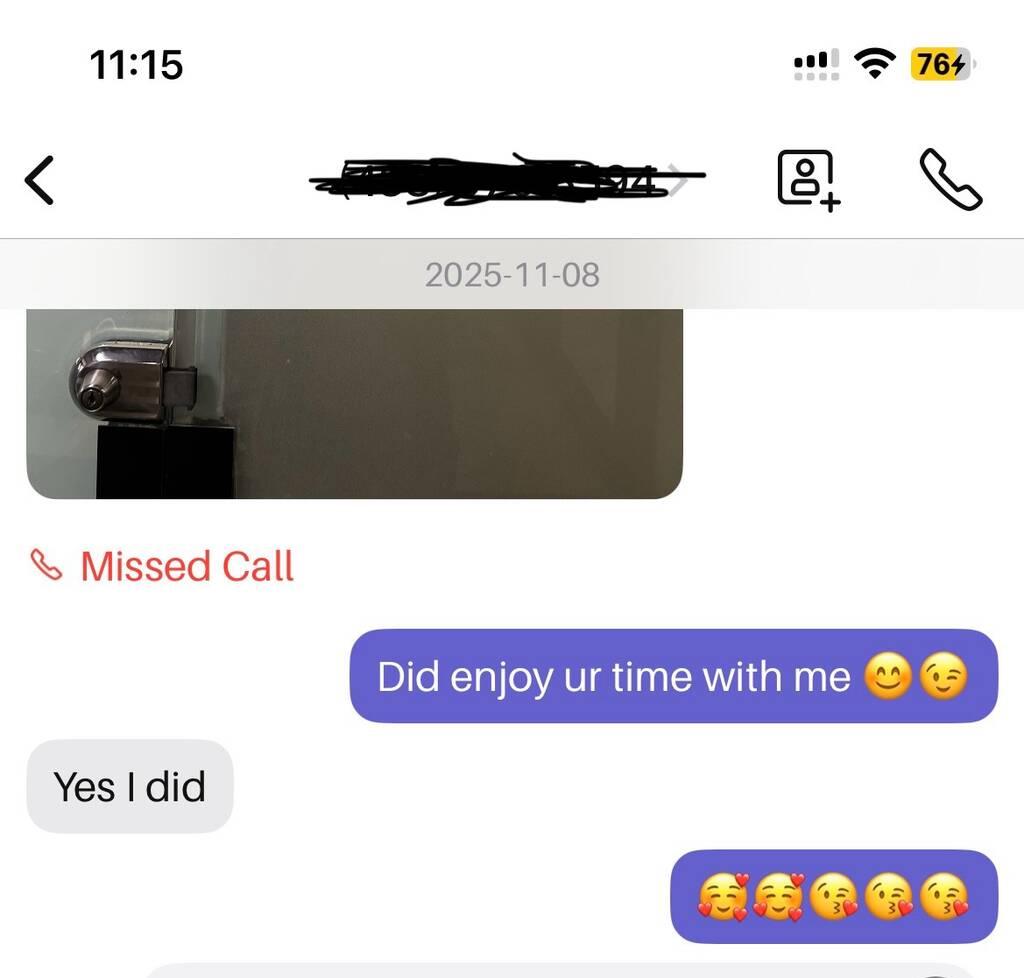Tap the last kissing-heart emoji
The height and width of the screenshot is (978, 1024).
pyautogui.click(x=944, y=896)
